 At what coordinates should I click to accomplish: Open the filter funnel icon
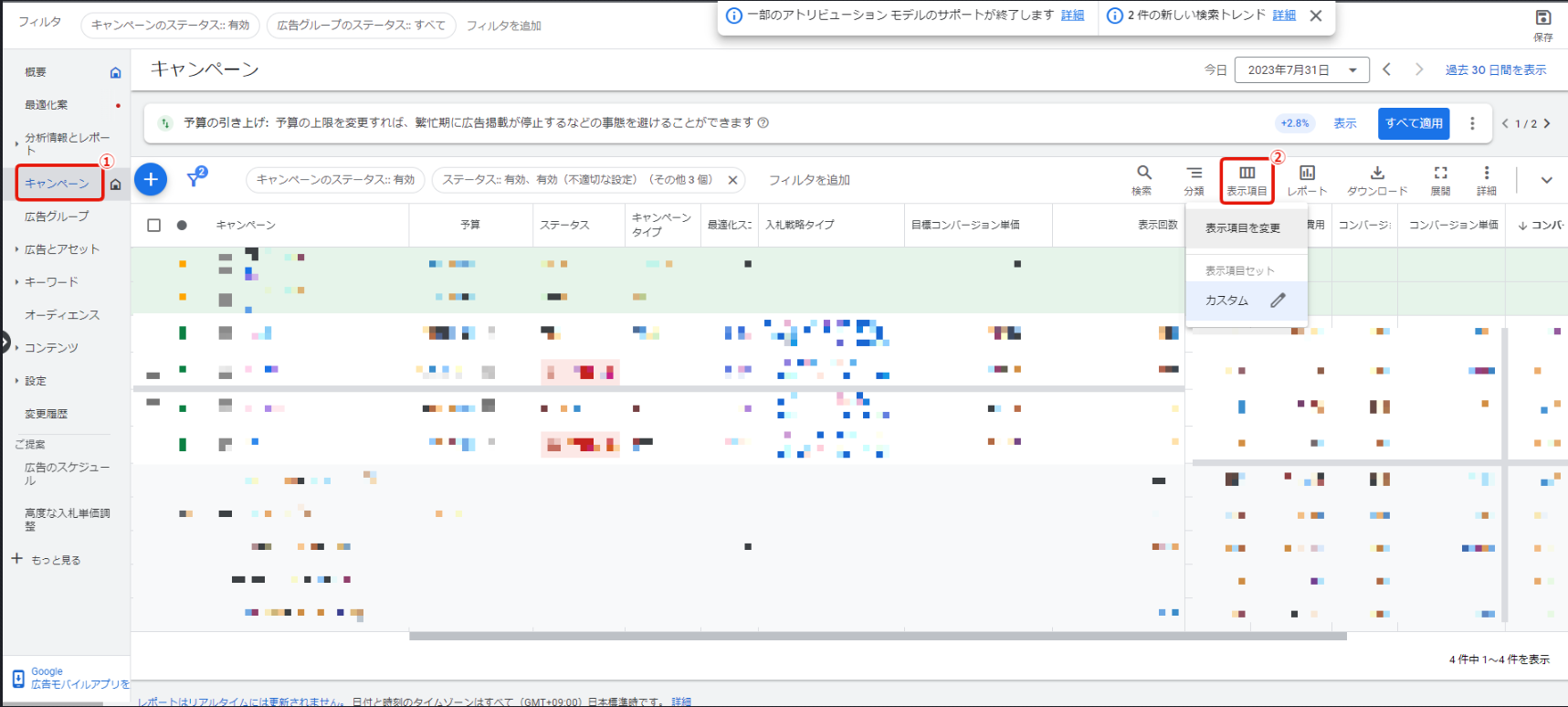click(195, 178)
